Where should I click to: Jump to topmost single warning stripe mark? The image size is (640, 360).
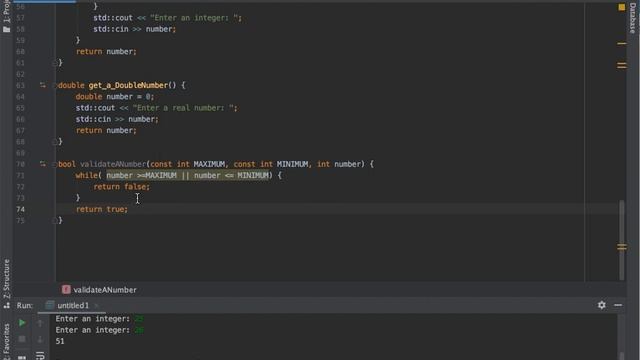click(622, 43)
